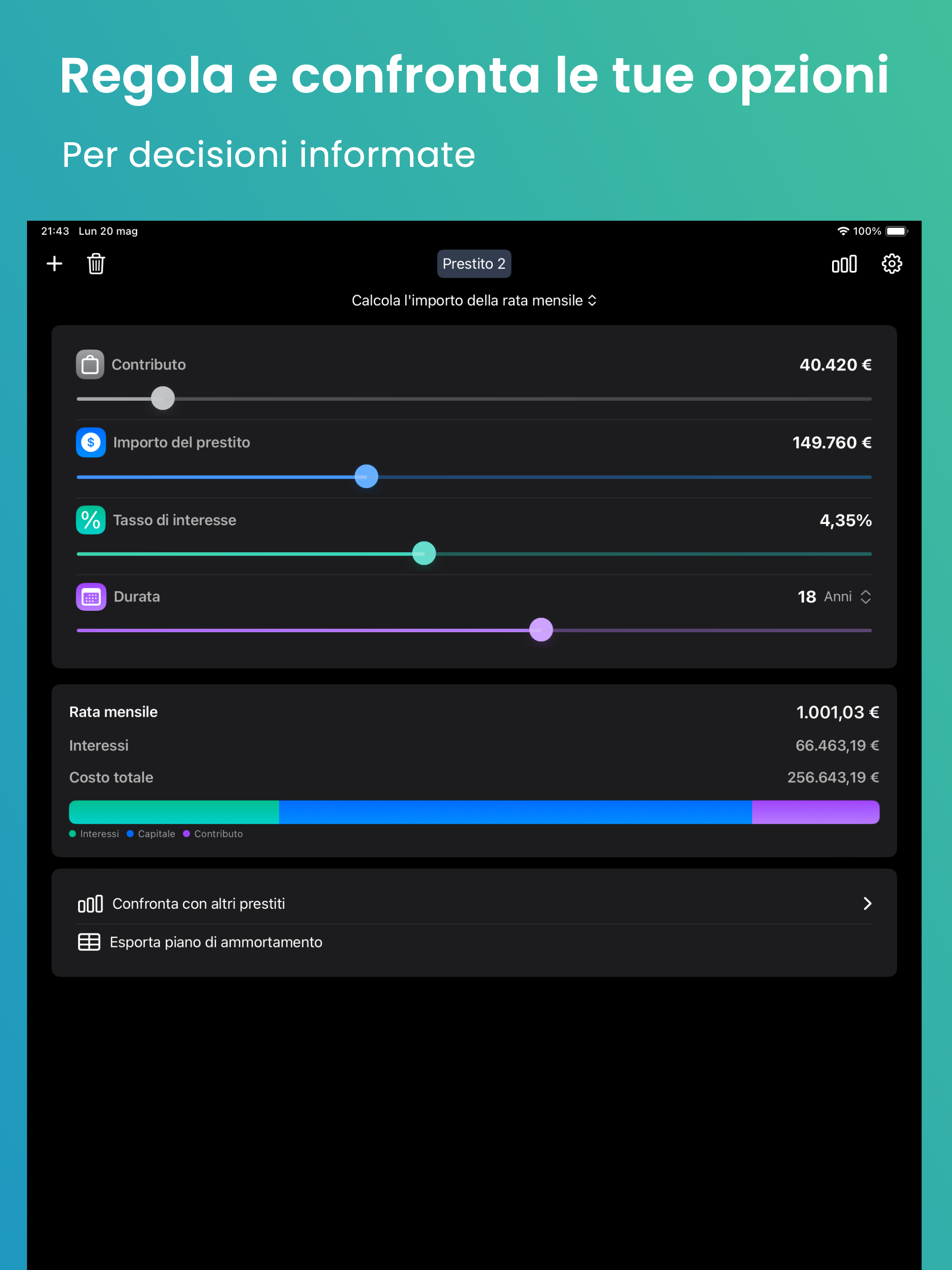Click the Costo totale label
The width and height of the screenshot is (952, 1270).
pos(112,777)
